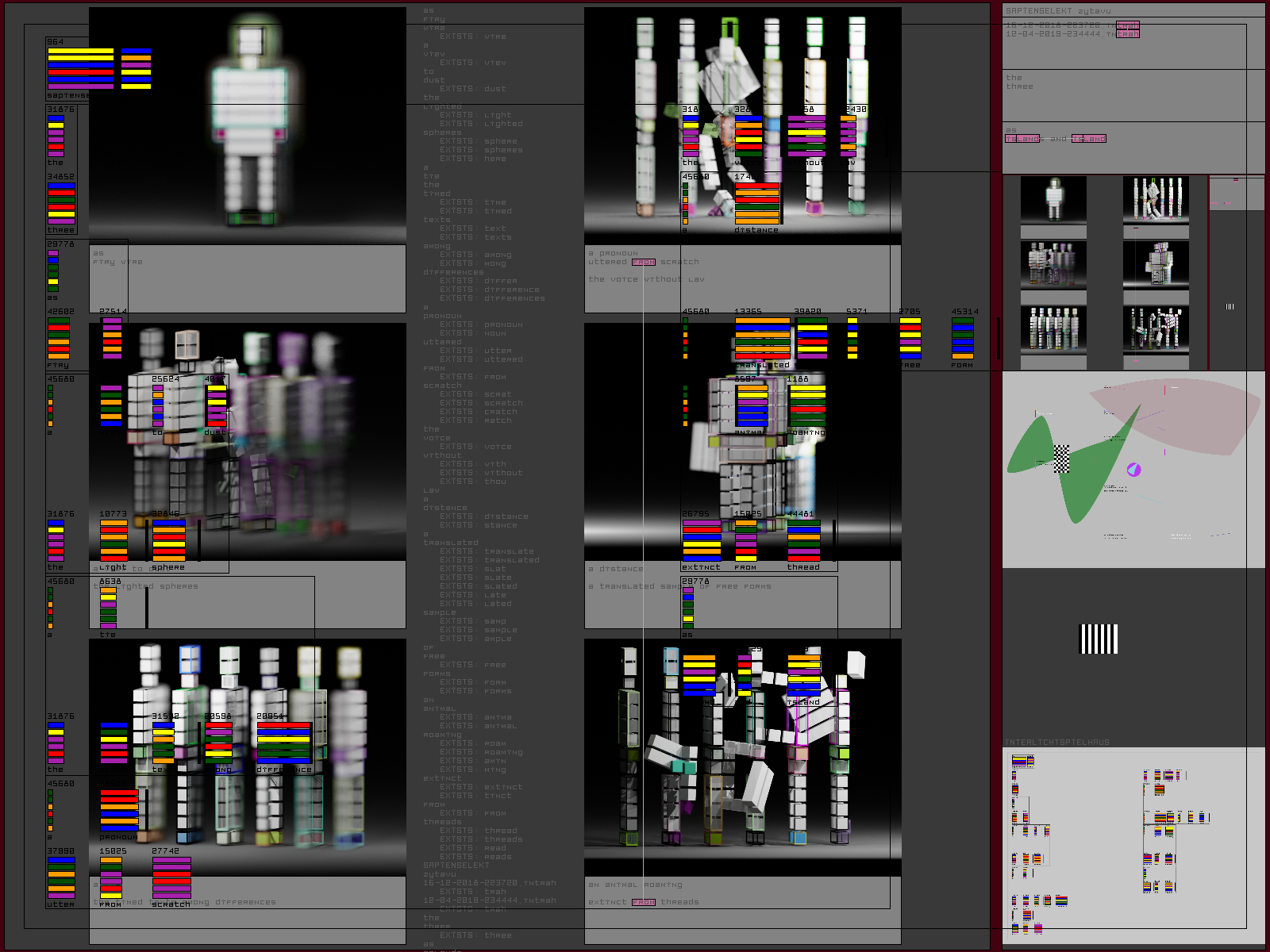This screenshot has width=1270, height=952.
Task: Click the magenta sphere icon in graph panel
Action: (x=1134, y=470)
